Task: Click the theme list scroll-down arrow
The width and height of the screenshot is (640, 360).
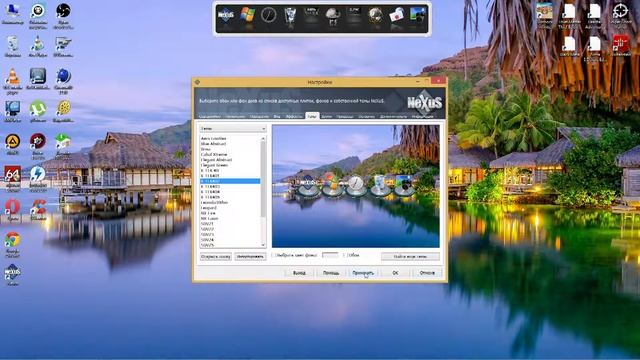Action: point(263,245)
